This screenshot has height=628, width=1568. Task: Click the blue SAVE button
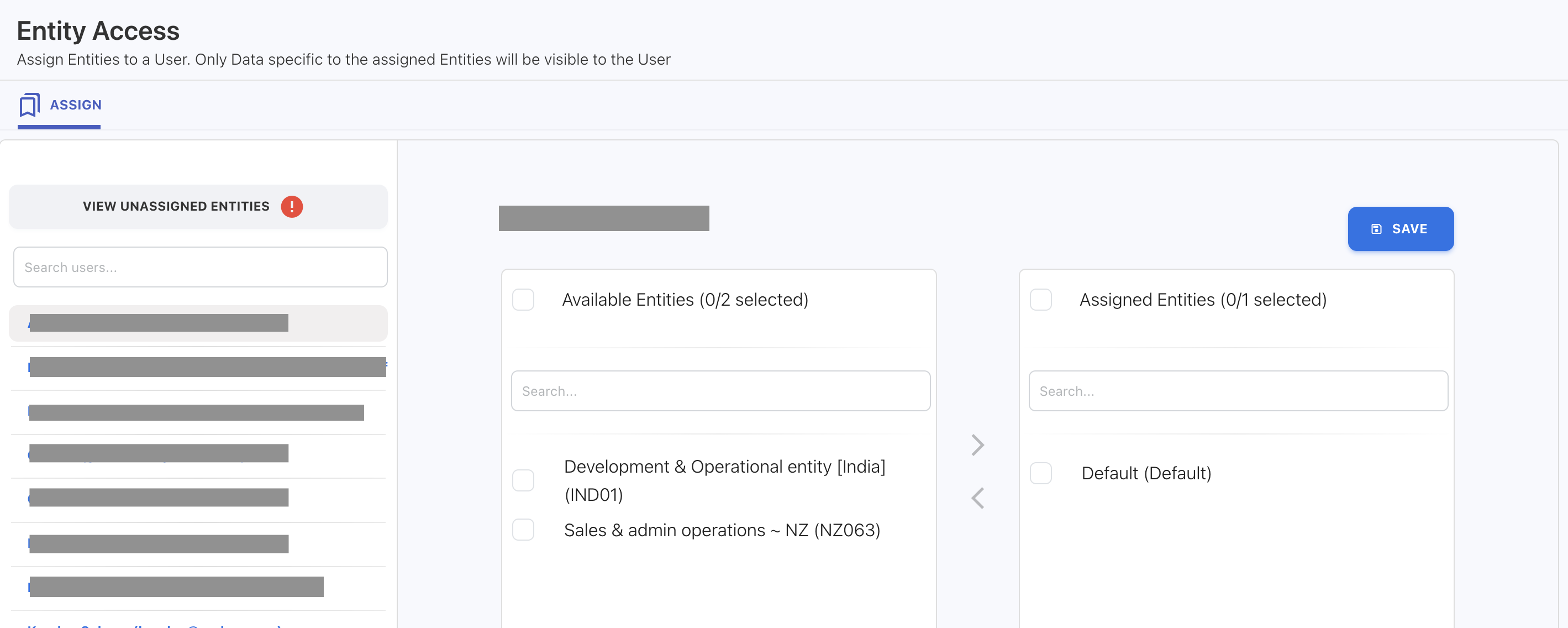click(x=1400, y=229)
